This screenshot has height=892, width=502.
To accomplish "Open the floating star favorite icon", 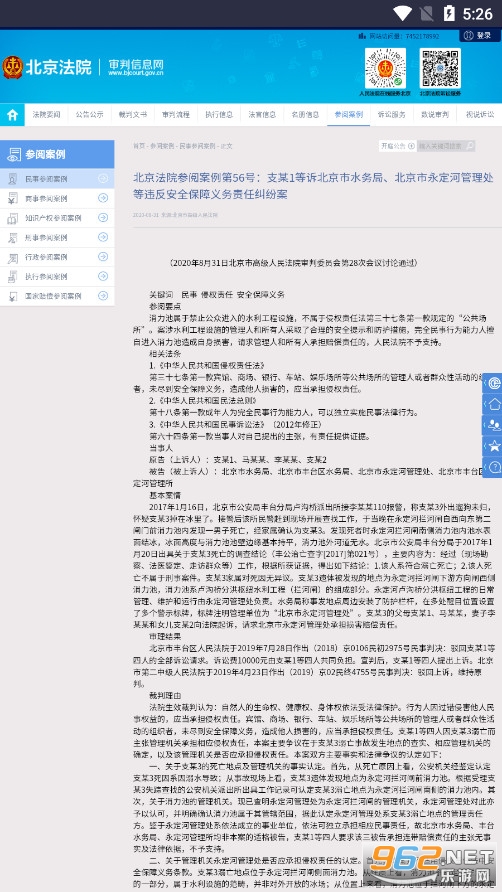I will click(x=493, y=446).
